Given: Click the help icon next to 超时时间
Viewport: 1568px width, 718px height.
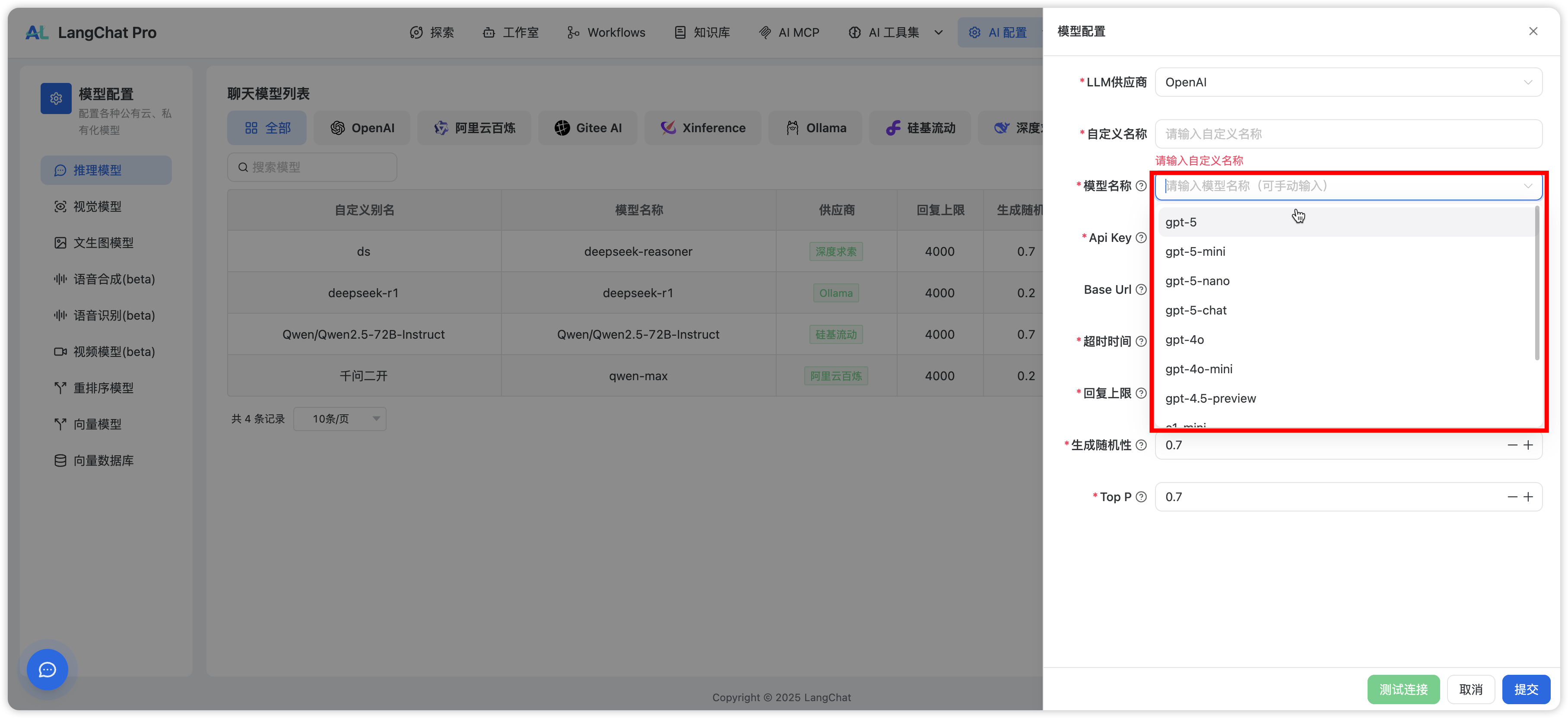Looking at the screenshot, I should pos(1141,341).
